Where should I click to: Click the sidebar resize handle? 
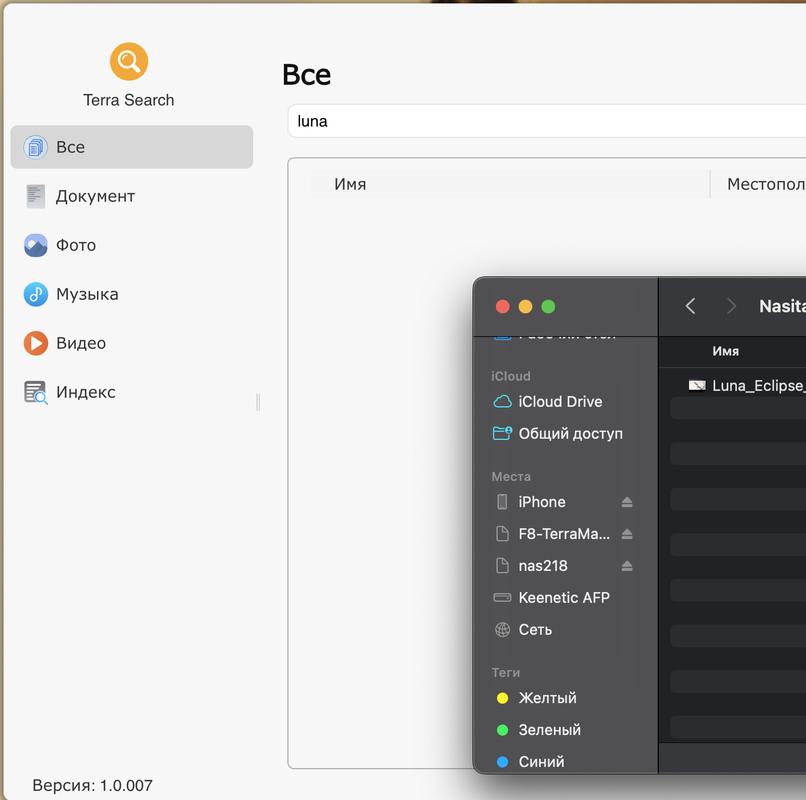pos(258,402)
